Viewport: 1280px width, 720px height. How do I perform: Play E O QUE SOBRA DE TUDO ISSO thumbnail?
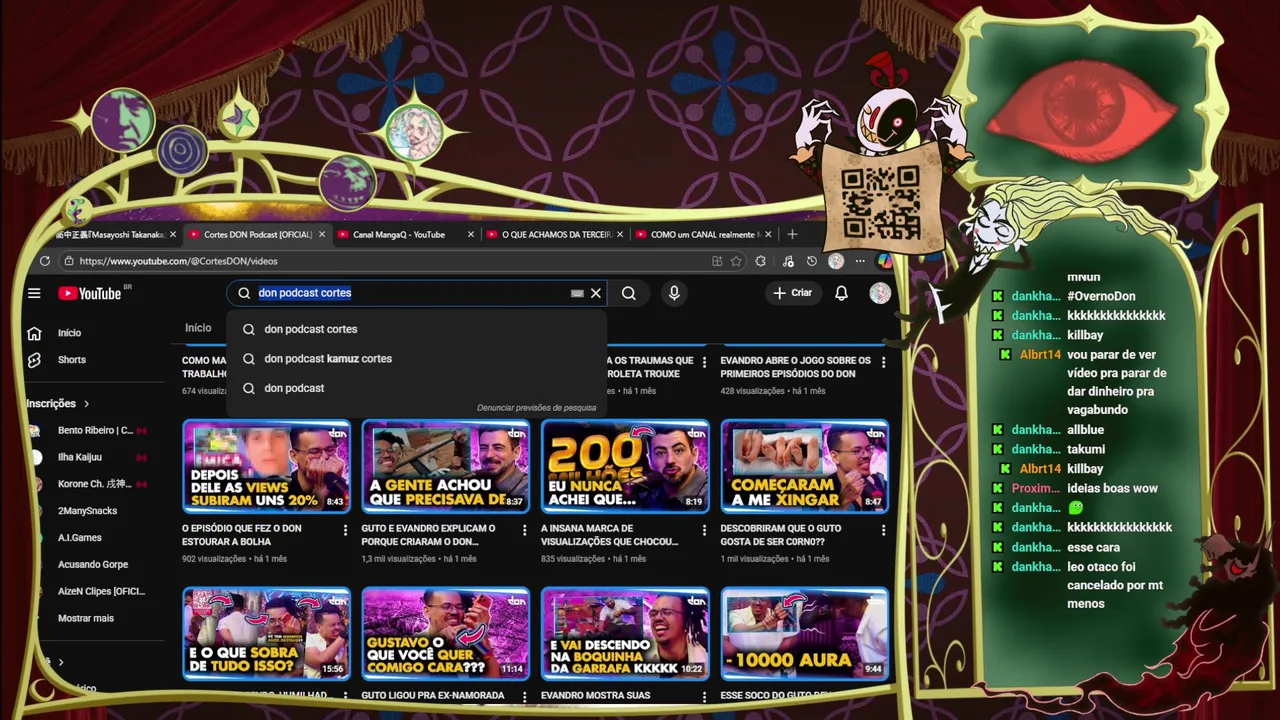(x=266, y=633)
